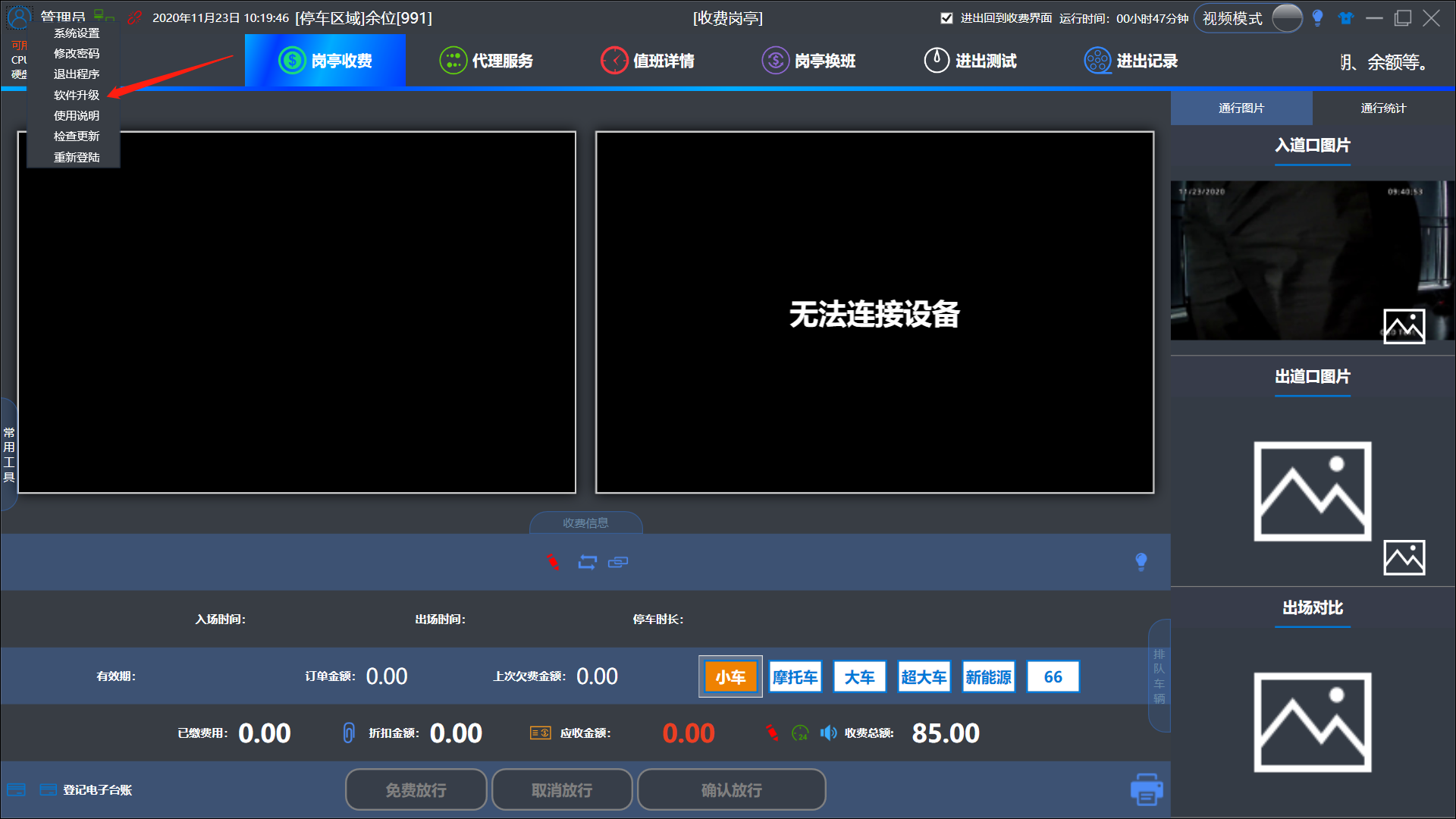Image resolution: width=1456 pixels, height=819 pixels.
Task: Choose 系统设置 from the dropdown menu
Action: (x=76, y=33)
